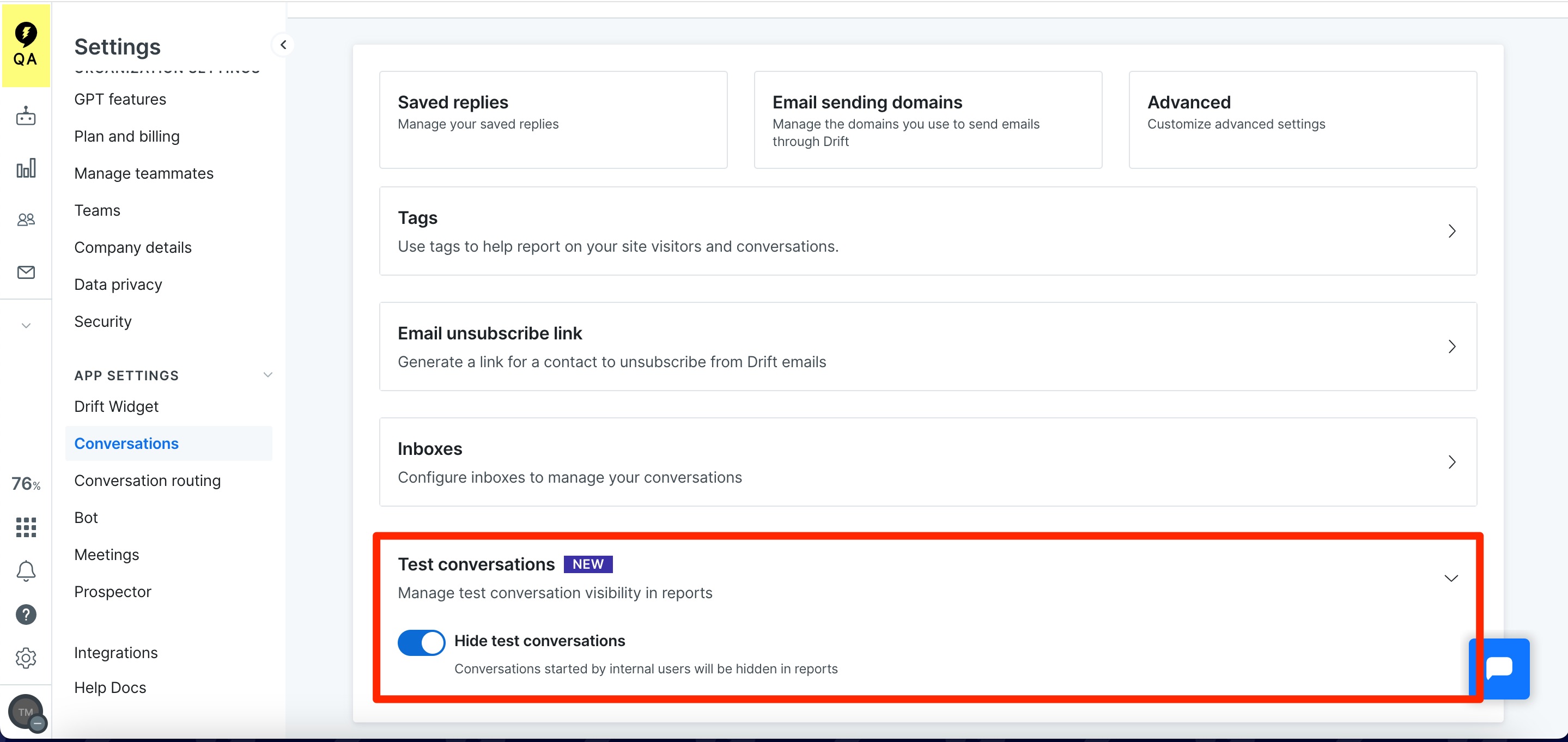1568x742 pixels.
Task: Open Drift Widget settings
Action: [x=116, y=406]
